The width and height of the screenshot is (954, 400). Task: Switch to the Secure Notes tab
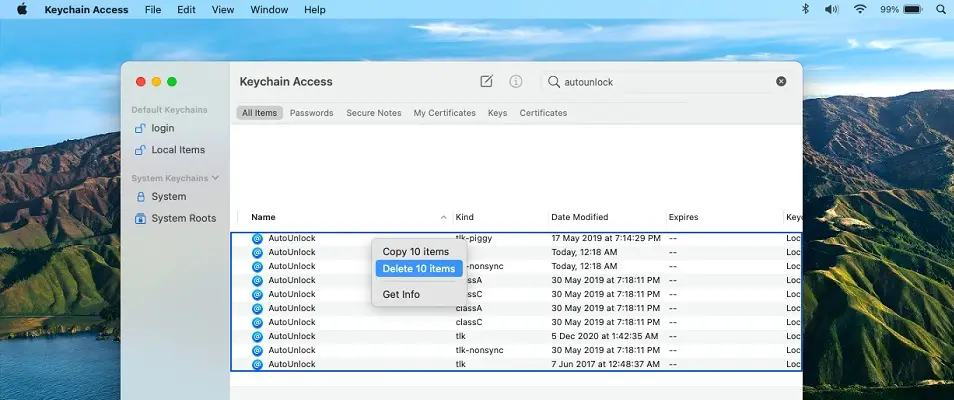point(373,113)
